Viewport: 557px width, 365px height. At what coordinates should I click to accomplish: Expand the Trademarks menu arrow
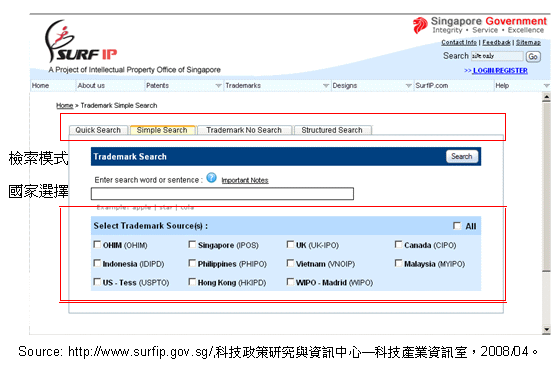point(326,86)
